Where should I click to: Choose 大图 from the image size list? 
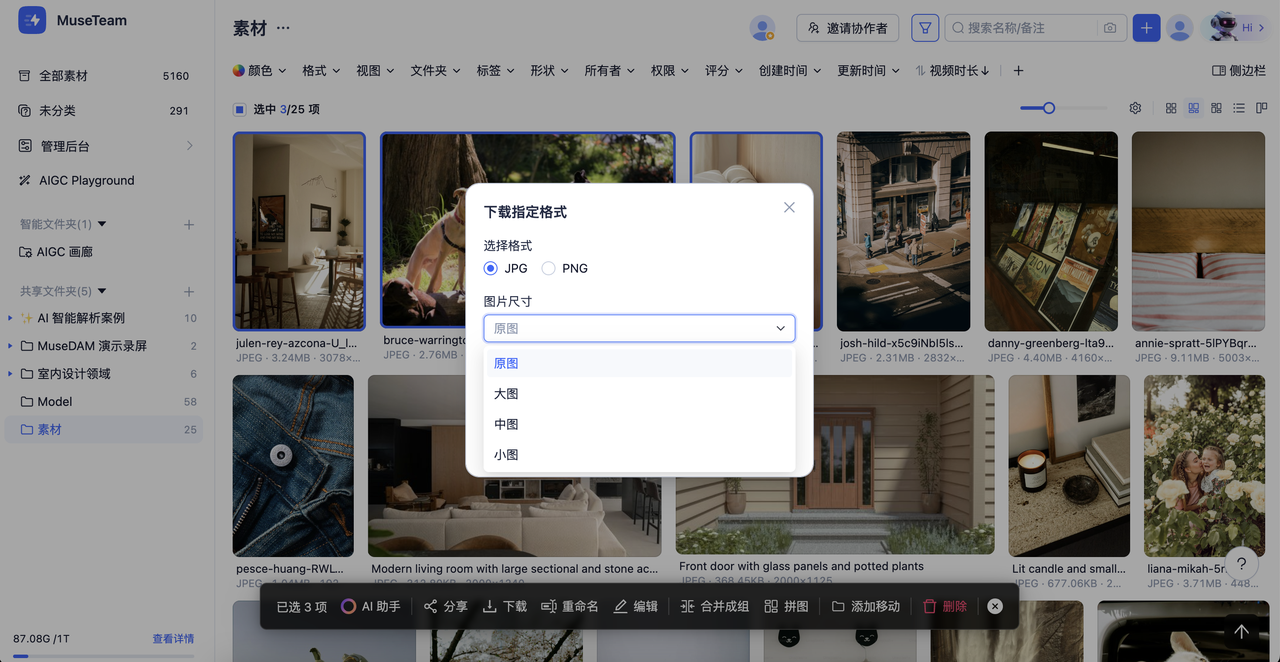(x=506, y=393)
